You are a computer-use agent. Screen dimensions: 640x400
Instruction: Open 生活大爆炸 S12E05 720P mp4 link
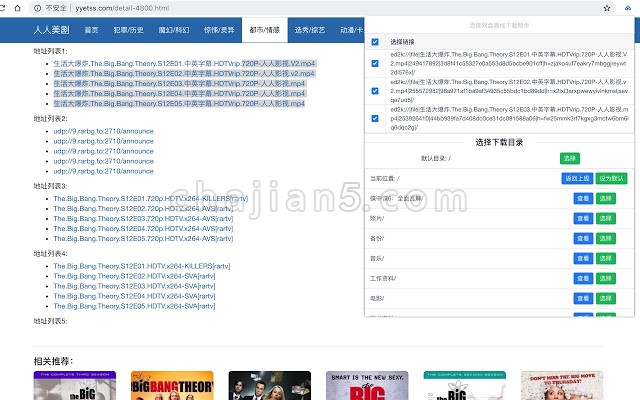pyautogui.click(x=180, y=104)
